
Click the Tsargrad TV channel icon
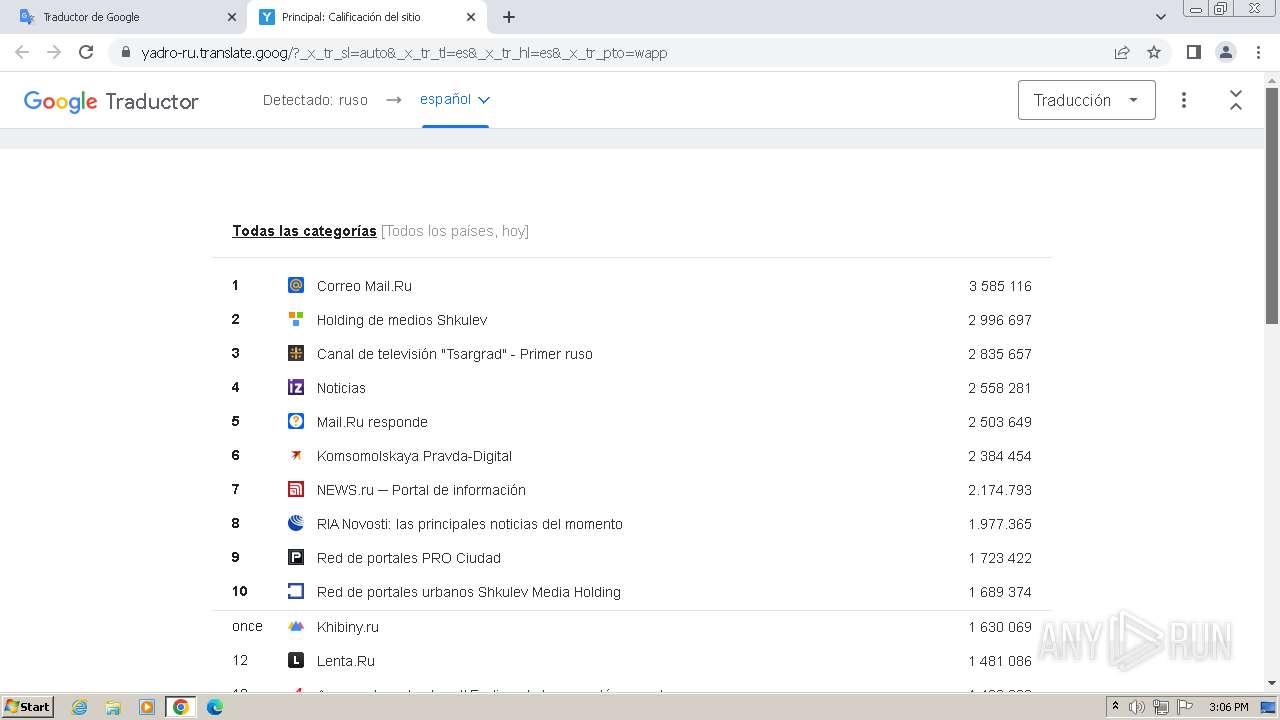click(x=296, y=353)
